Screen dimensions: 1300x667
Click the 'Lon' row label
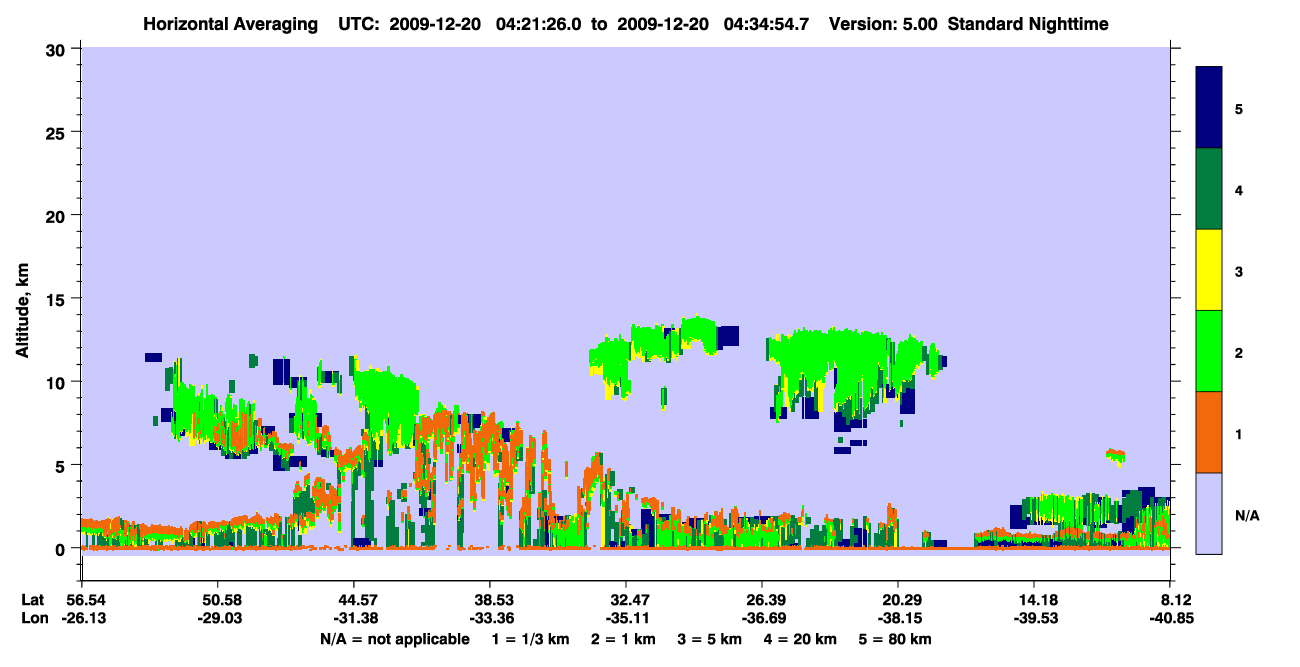(x=34, y=618)
